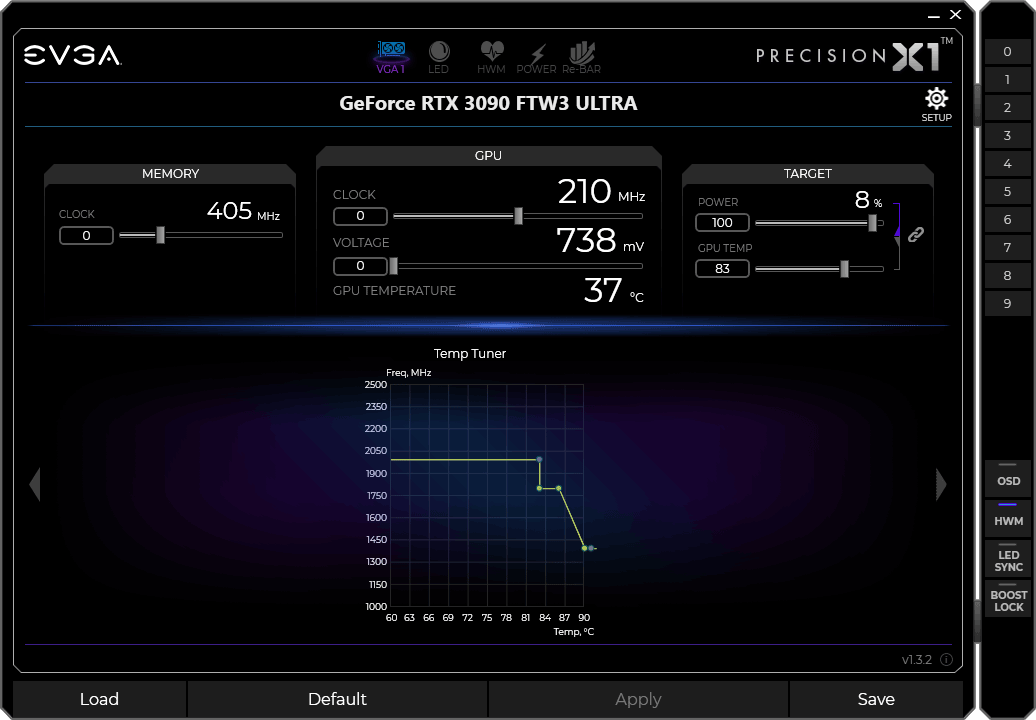Open the HWM hardware monitor icon
1036x720 pixels.
[x=491, y=56]
